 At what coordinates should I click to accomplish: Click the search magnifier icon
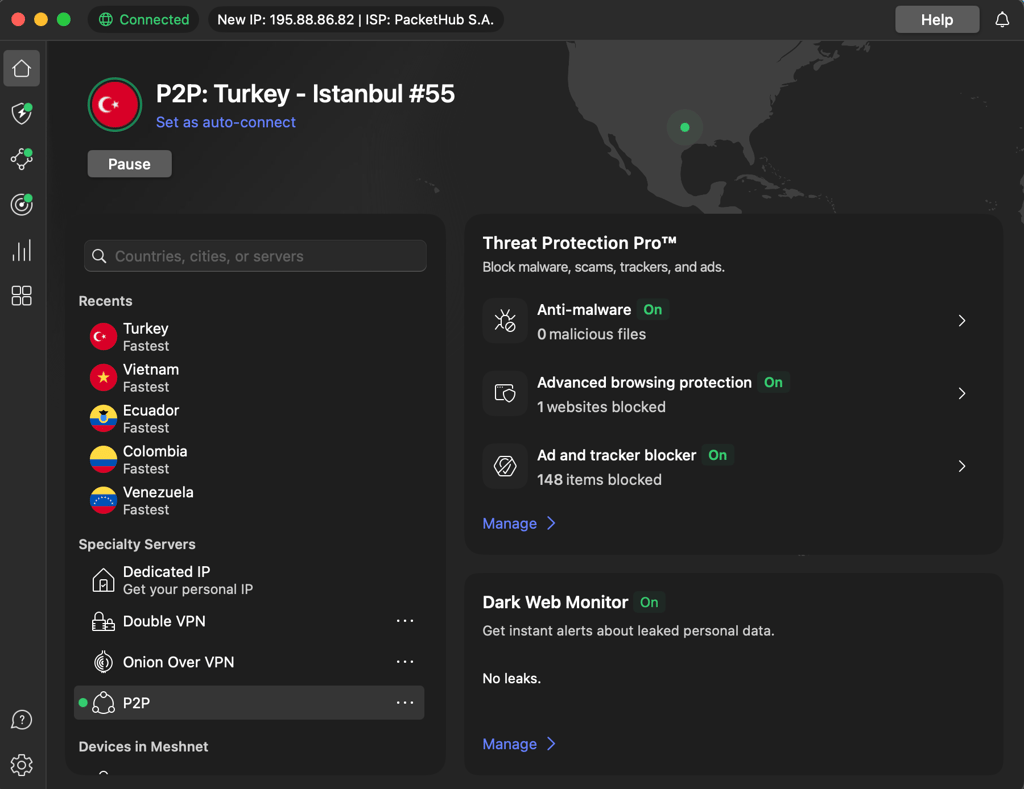99,256
